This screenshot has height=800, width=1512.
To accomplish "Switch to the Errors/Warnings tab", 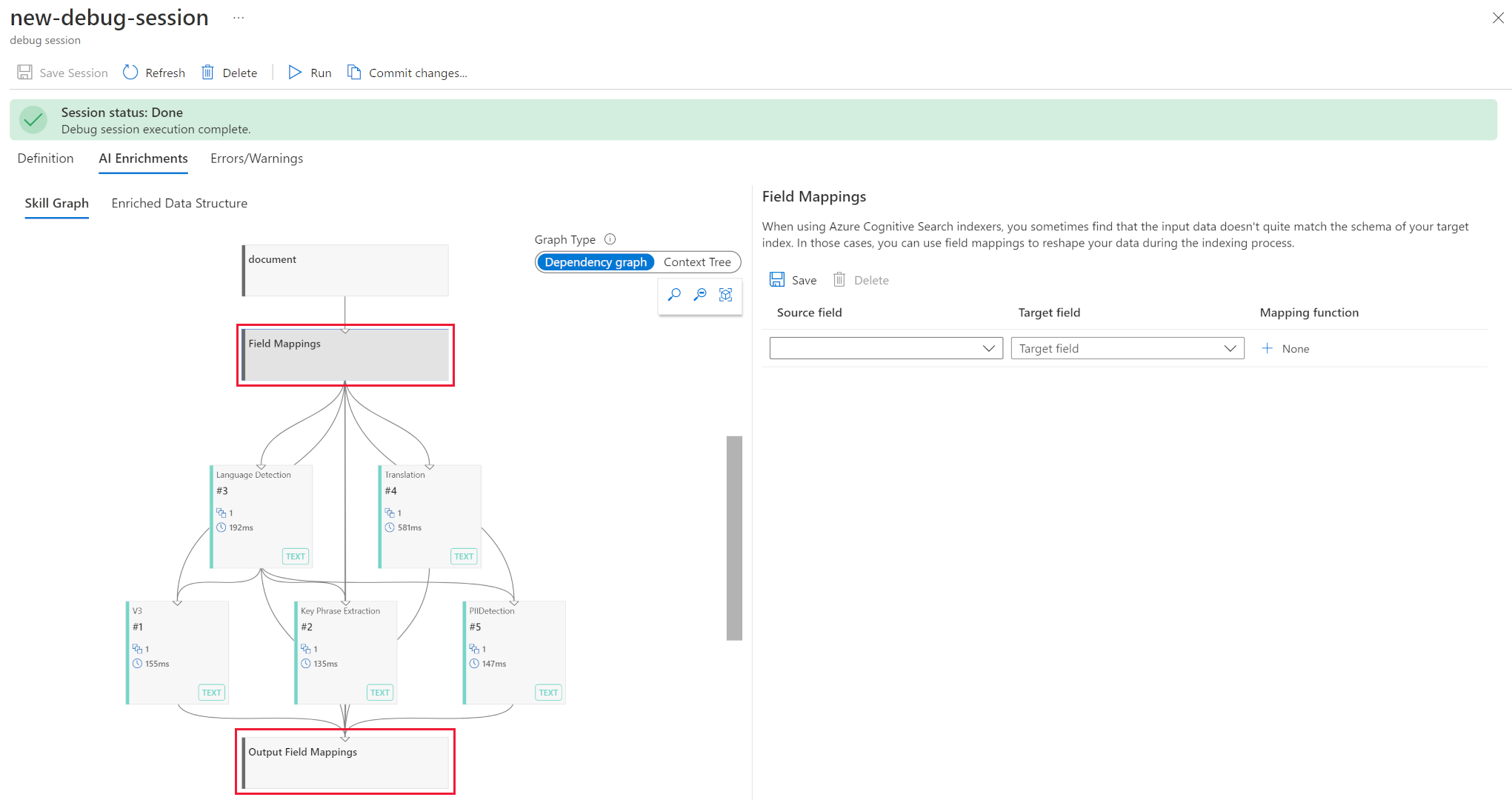I will [256, 159].
